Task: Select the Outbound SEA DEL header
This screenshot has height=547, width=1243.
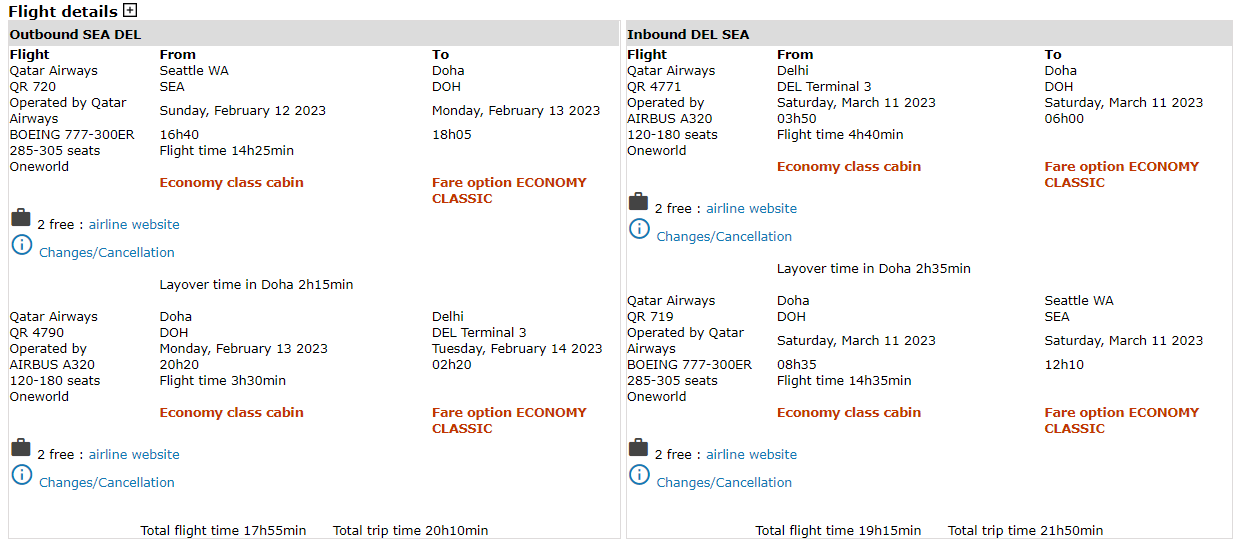Action: tap(75, 34)
